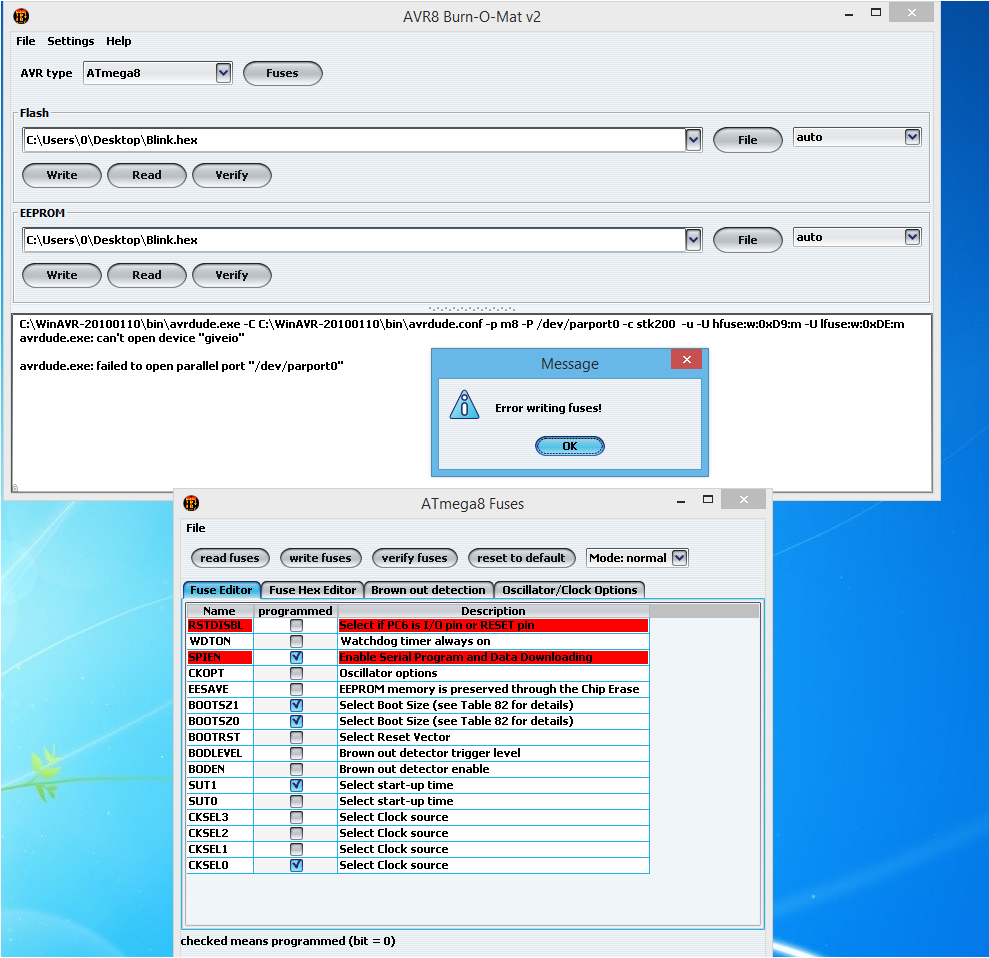
Task: Check the SUT0 fuse checkbox
Action: point(296,801)
